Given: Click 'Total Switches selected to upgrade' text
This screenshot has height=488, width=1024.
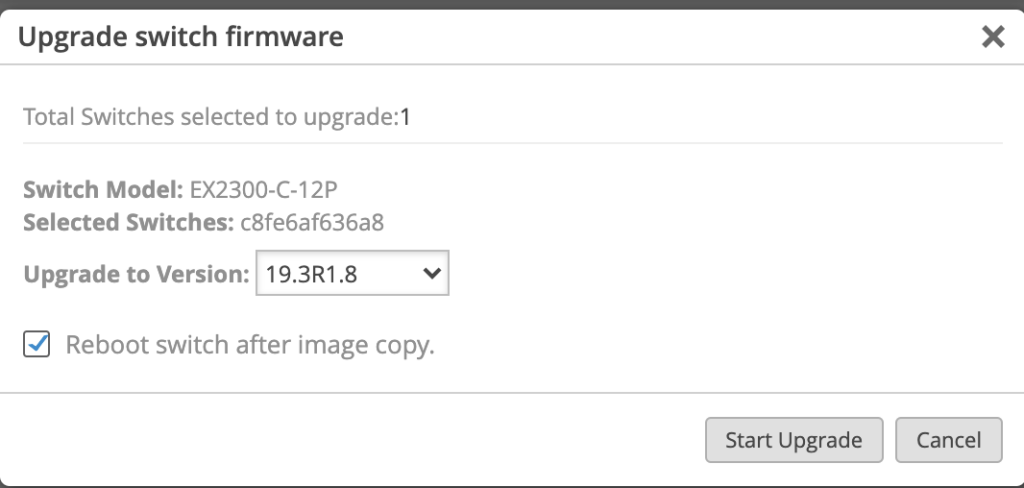Looking at the screenshot, I should click(x=210, y=117).
